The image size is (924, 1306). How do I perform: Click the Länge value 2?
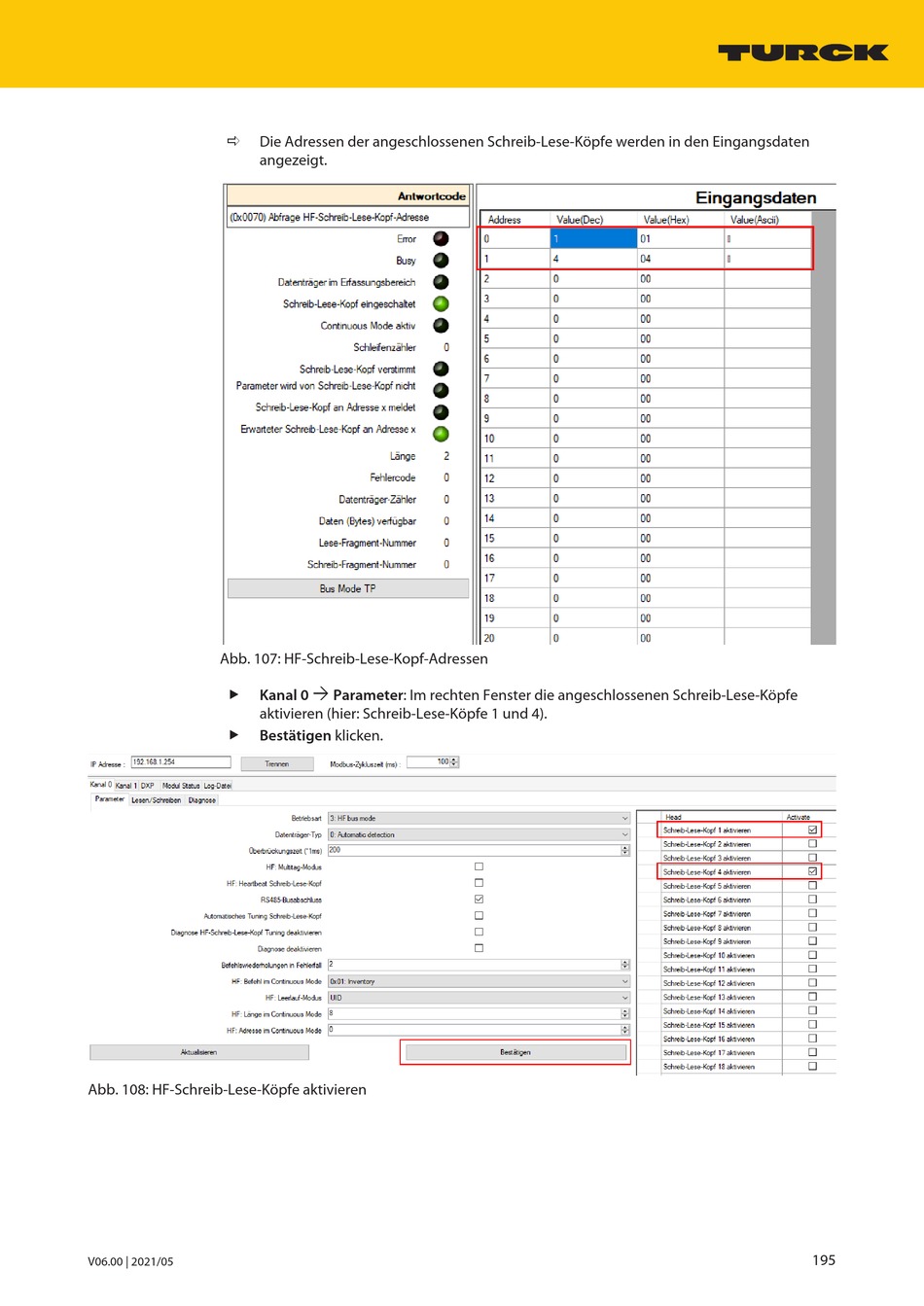click(x=446, y=456)
